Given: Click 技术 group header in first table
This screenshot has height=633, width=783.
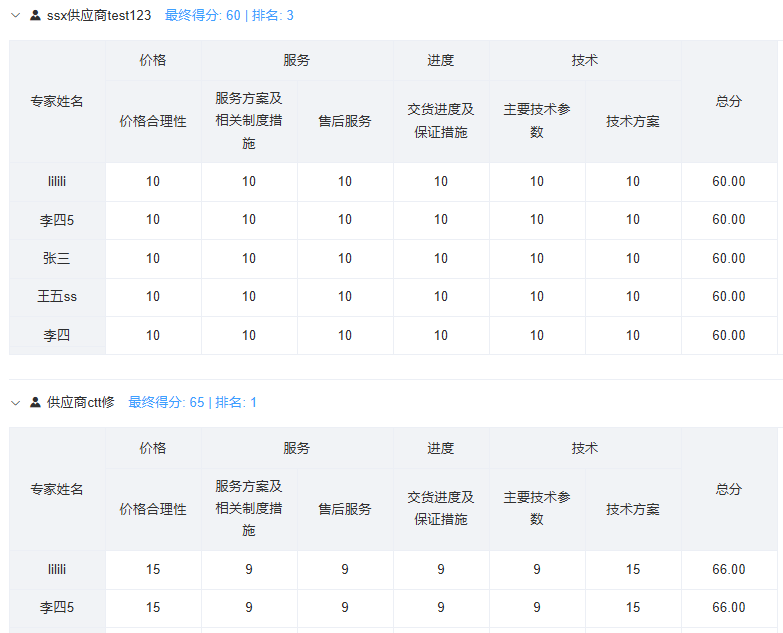Looking at the screenshot, I should (585, 60).
